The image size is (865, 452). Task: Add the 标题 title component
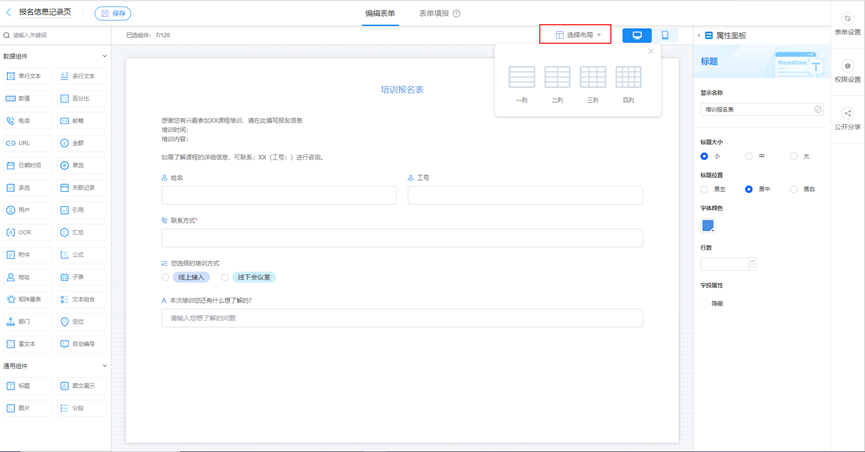click(x=28, y=386)
